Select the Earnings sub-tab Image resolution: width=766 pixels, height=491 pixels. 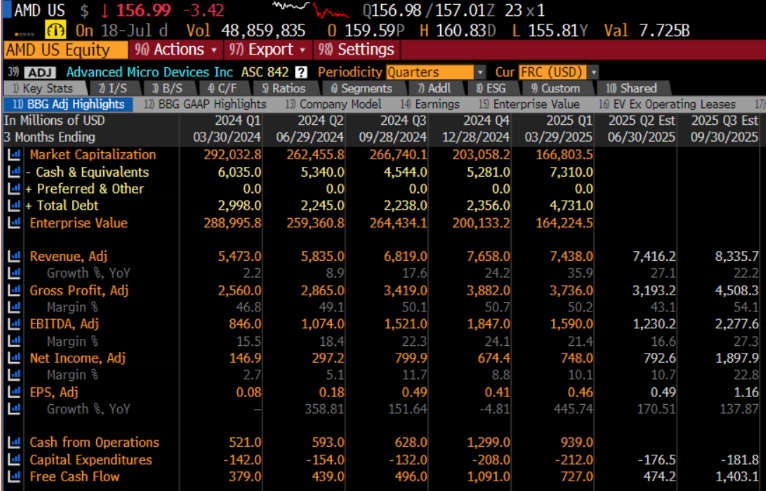[x=430, y=105]
